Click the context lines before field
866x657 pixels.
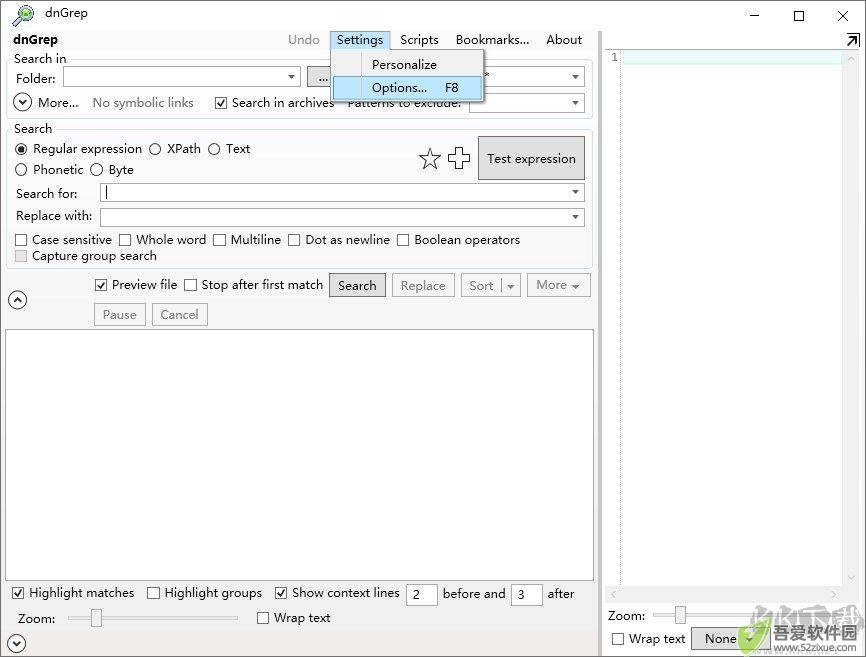(x=422, y=595)
